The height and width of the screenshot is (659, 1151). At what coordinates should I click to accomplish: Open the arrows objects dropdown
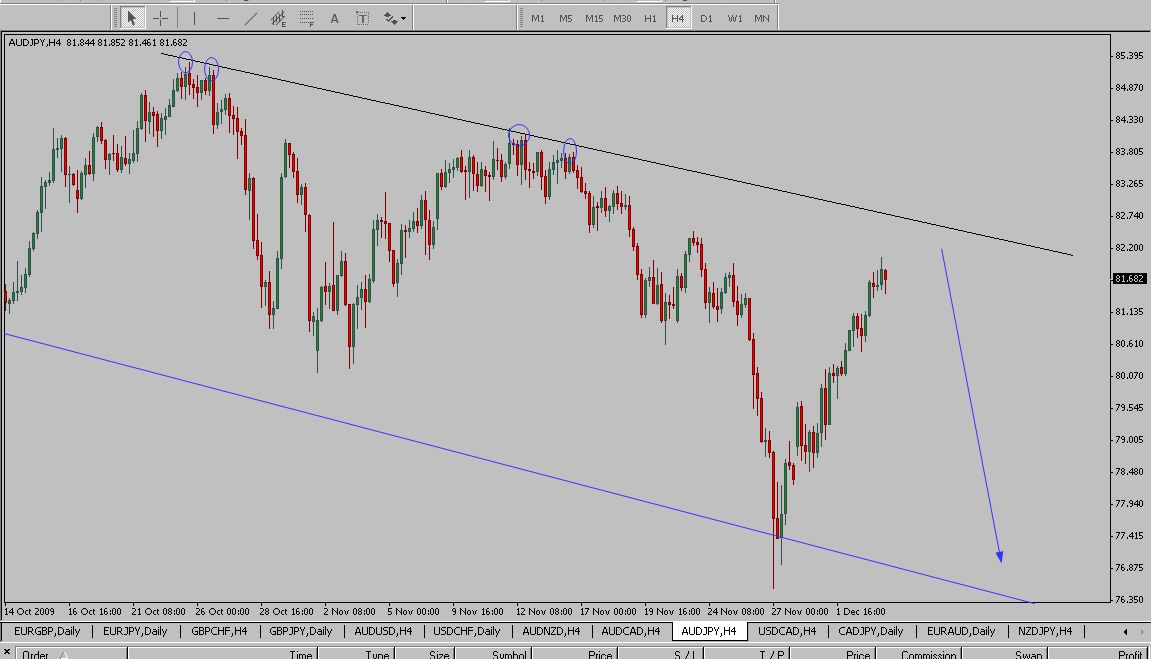(393, 18)
